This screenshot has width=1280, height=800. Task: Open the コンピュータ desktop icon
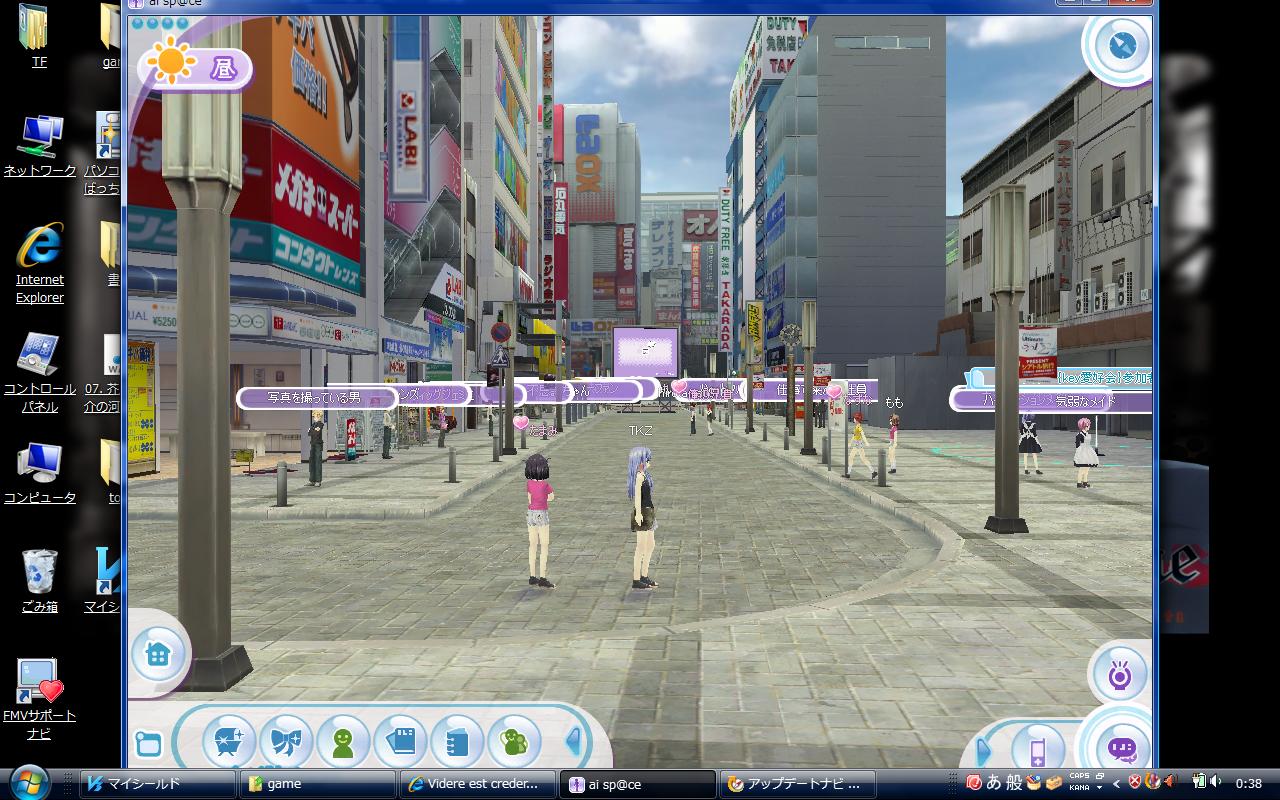click(40, 471)
